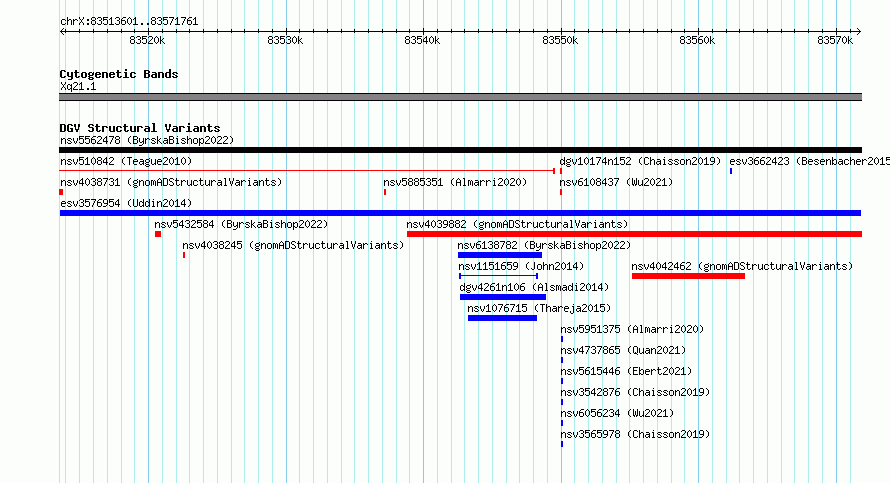The height and width of the screenshot is (483, 890).
Task: Click the nsv4737865 (Quan2021) label
Action: pyautogui.click(x=623, y=350)
